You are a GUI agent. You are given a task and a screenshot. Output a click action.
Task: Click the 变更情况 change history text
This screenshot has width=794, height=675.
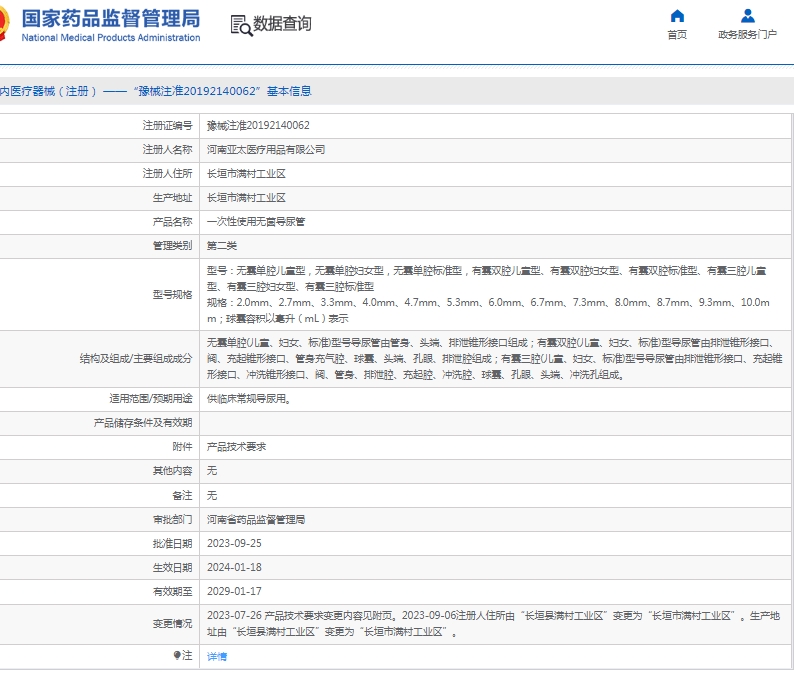[x=494, y=623]
